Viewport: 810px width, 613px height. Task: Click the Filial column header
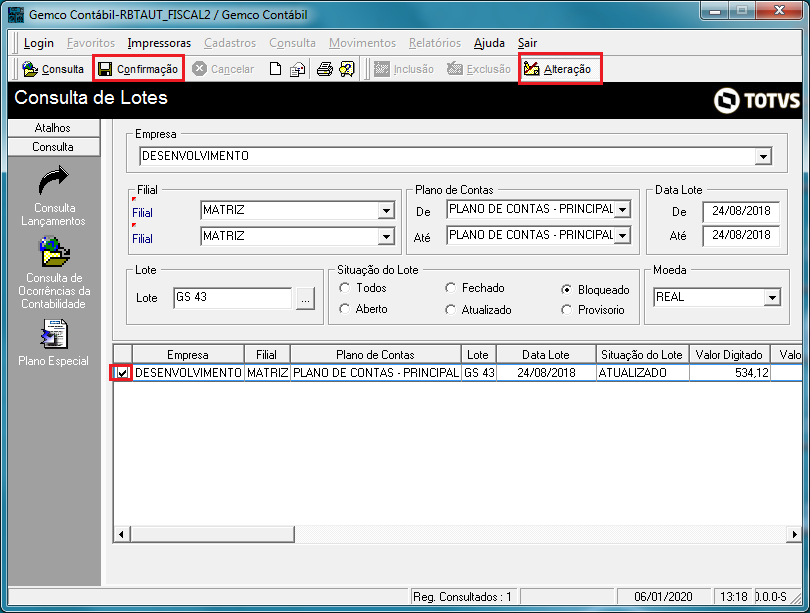[267, 355]
